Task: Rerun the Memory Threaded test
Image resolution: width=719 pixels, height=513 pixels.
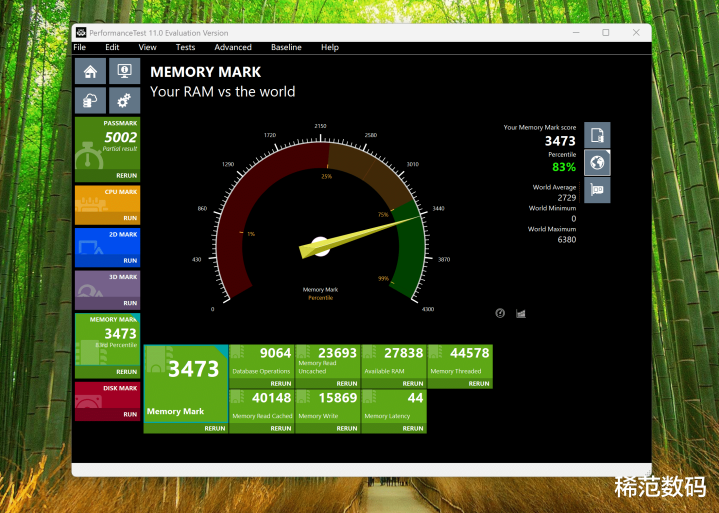Action: [479, 383]
